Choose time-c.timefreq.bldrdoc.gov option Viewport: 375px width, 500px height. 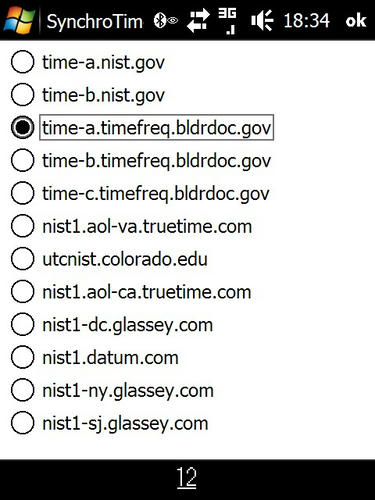pos(140,193)
